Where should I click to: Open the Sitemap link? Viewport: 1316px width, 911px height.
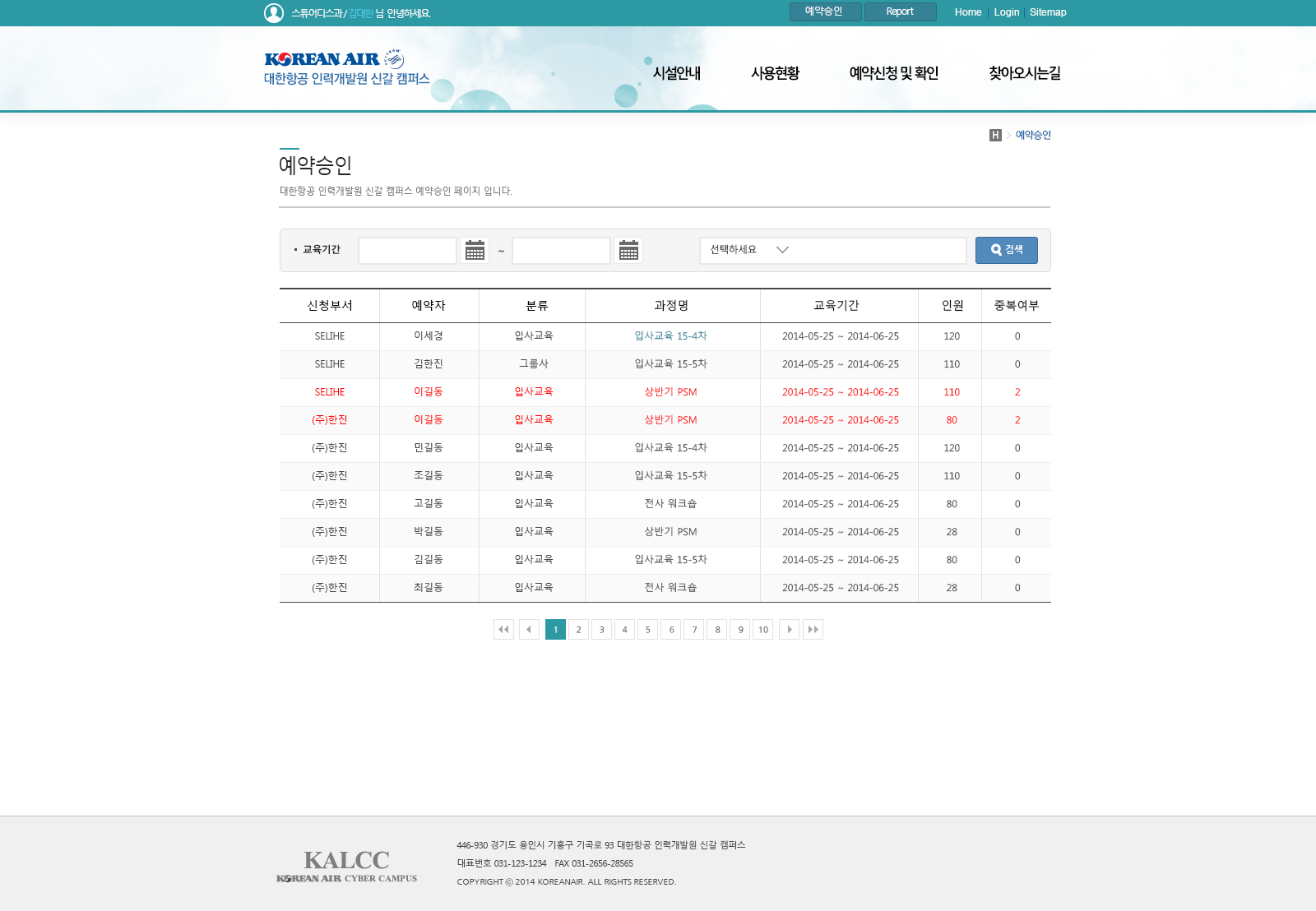1047,12
